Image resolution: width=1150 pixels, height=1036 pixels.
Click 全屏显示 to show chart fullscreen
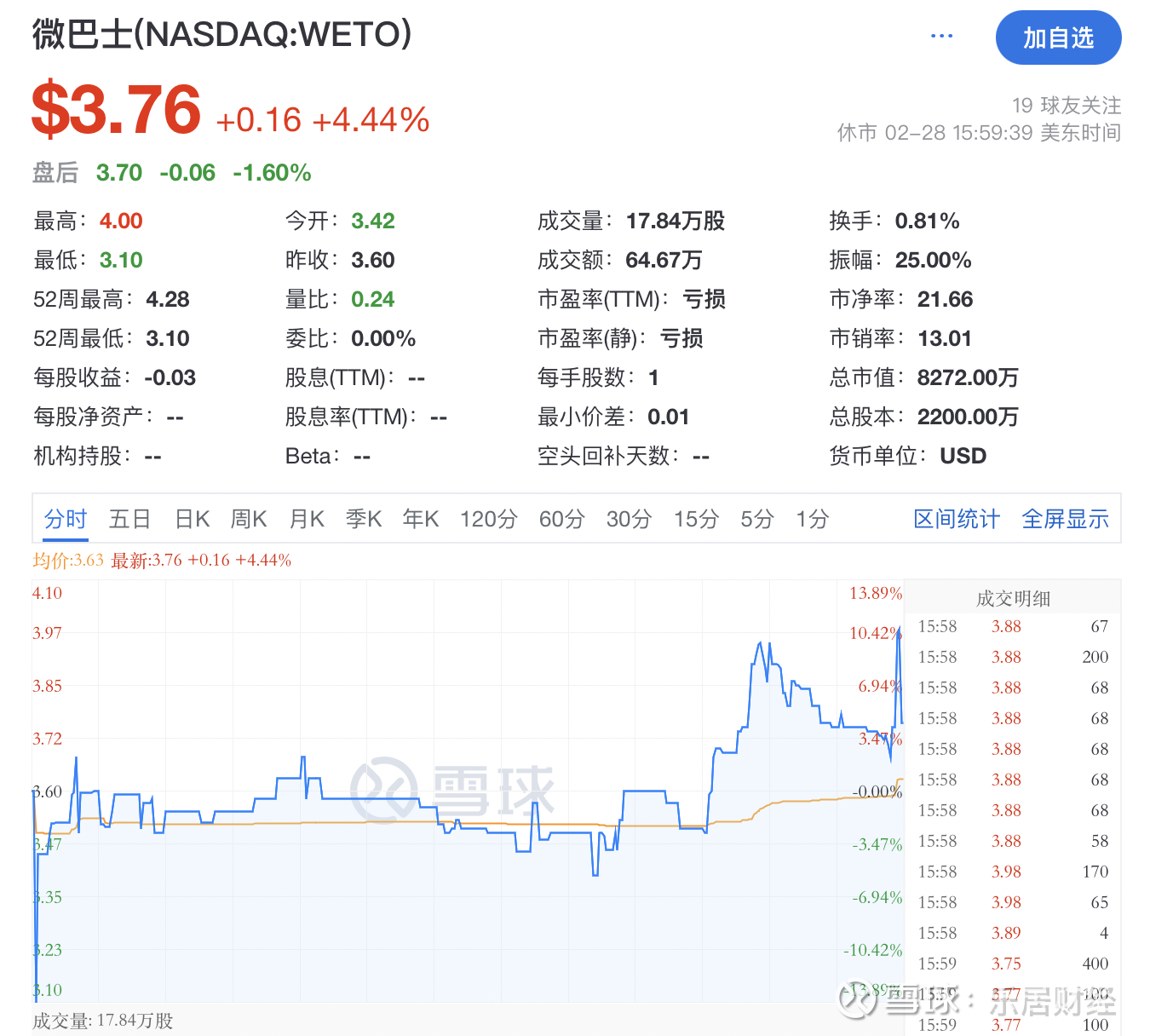1066,519
